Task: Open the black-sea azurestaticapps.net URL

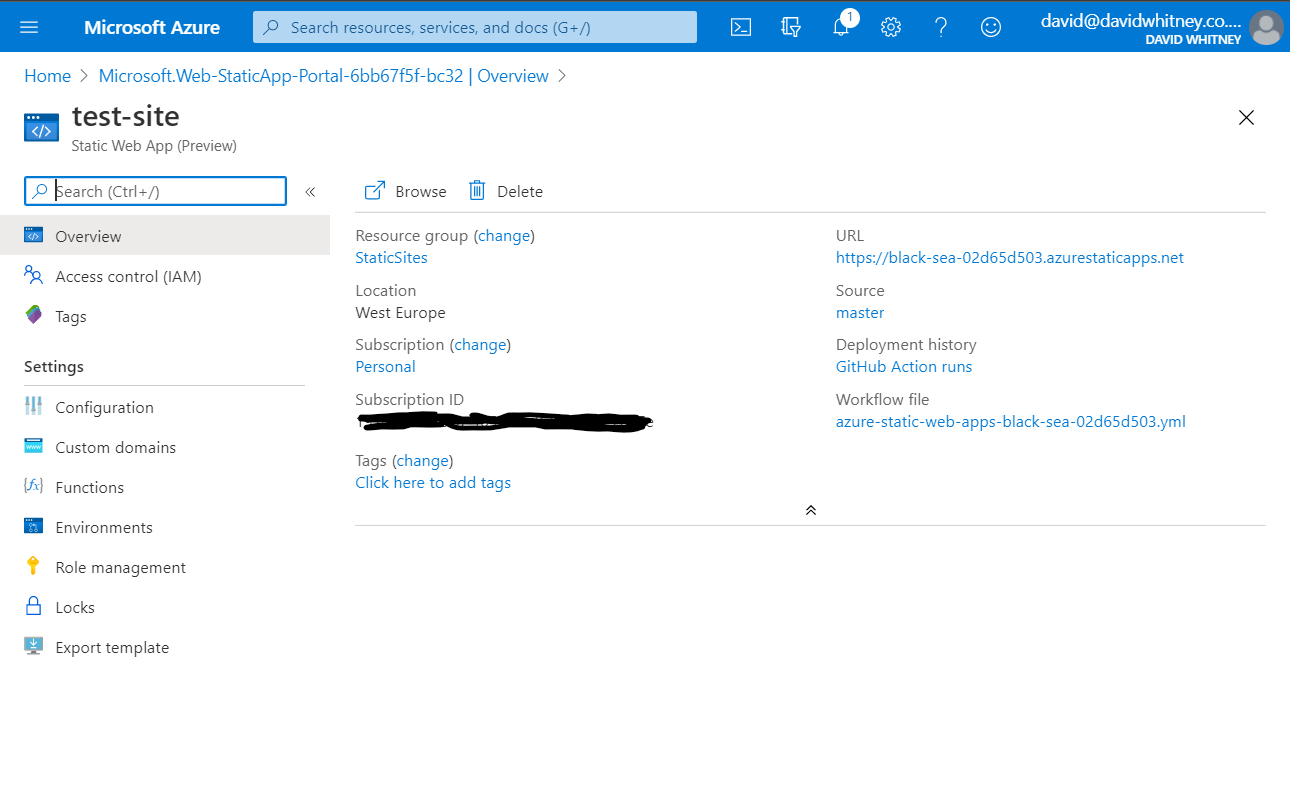Action: 1010,258
